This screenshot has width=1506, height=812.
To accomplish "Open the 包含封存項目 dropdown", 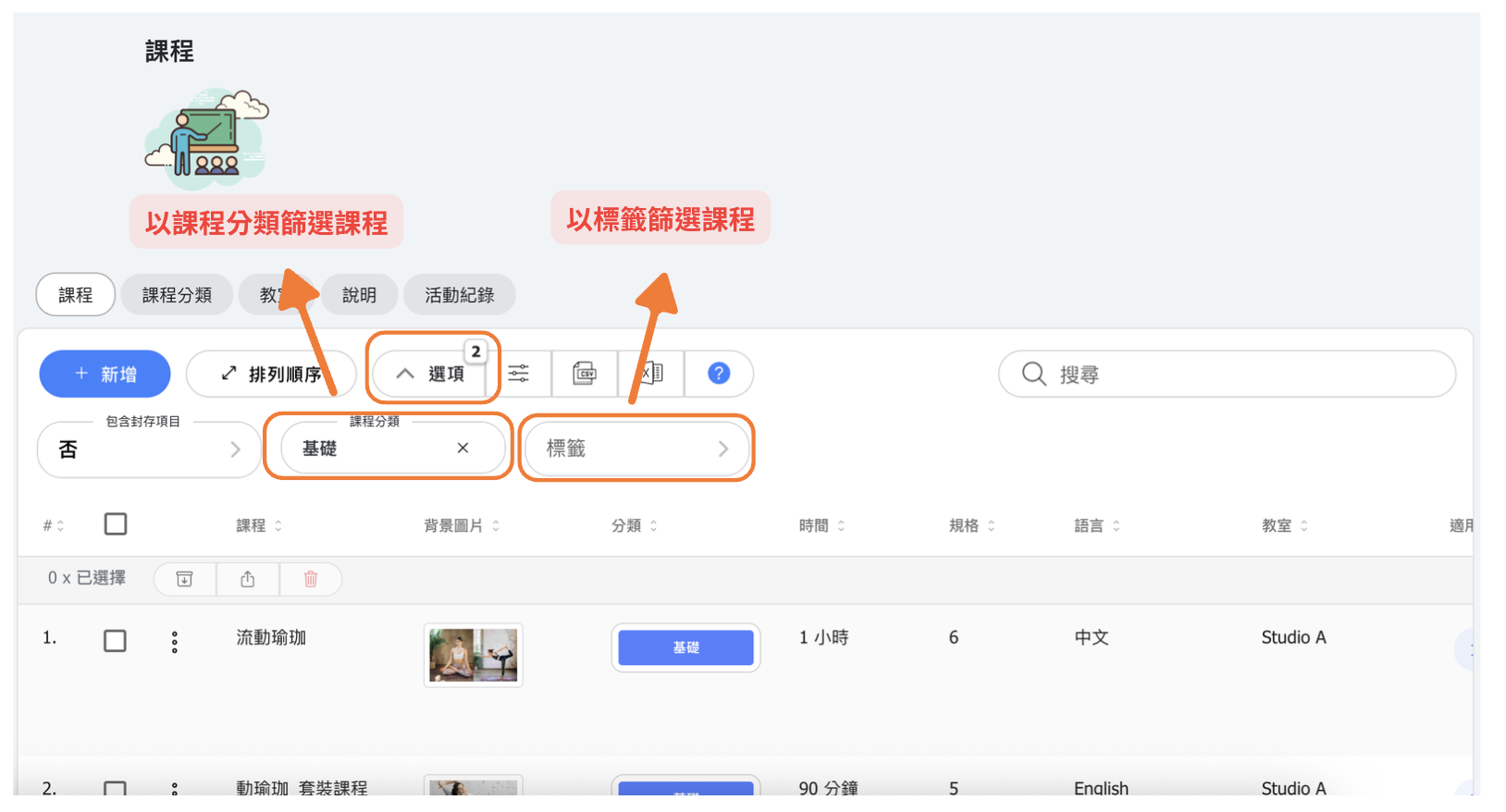I will point(148,449).
